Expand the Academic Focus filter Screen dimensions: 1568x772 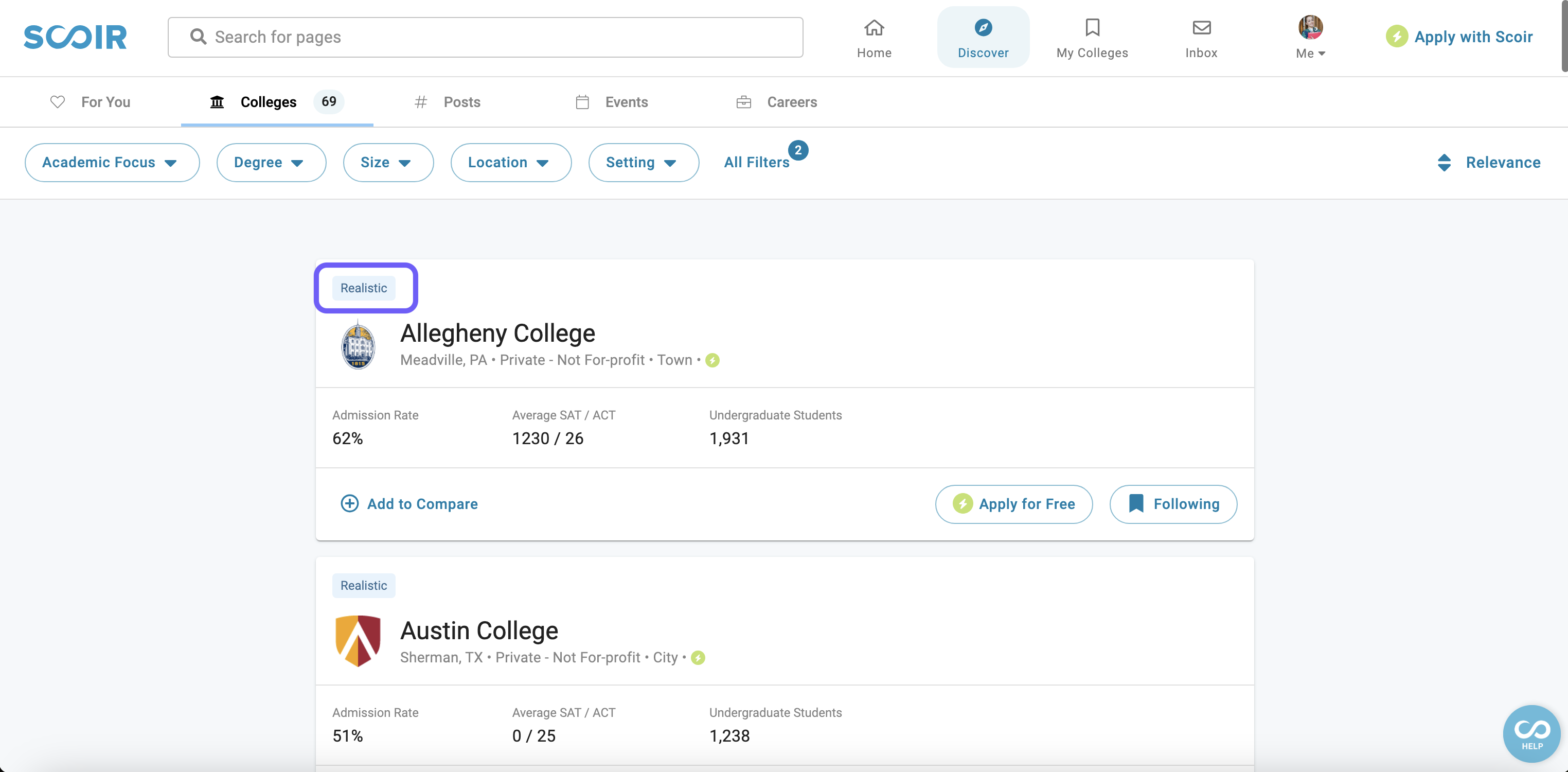click(112, 163)
